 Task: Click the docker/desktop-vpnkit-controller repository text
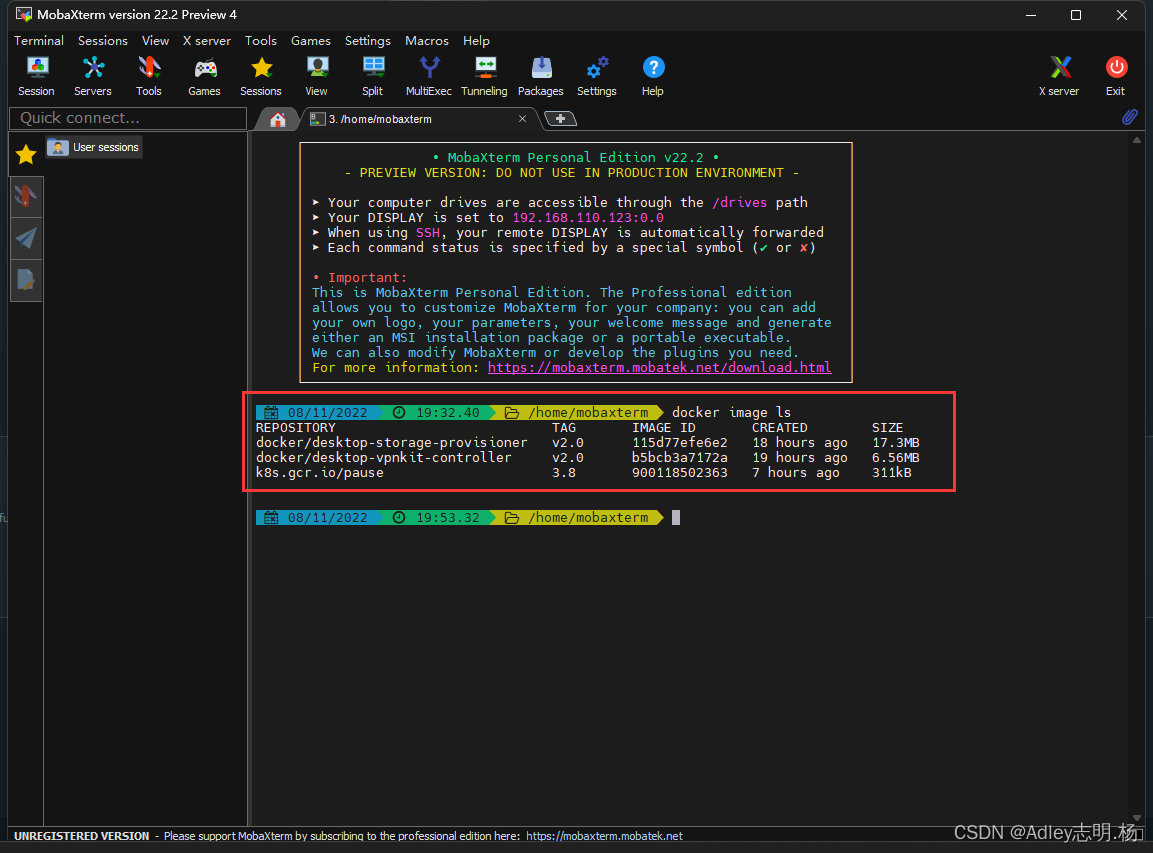[384, 457]
